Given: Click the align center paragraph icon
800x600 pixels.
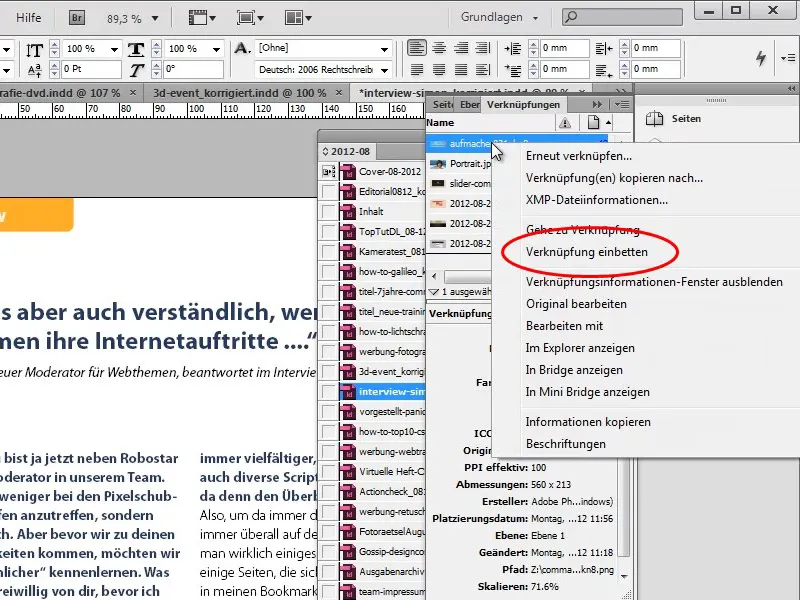Looking at the screenshot, I should pos(439,48).
